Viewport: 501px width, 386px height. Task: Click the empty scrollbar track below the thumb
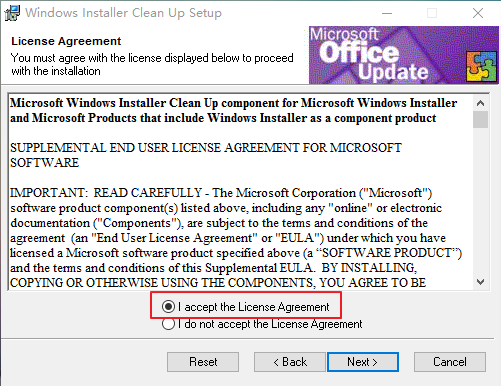(x=480, y=201)
